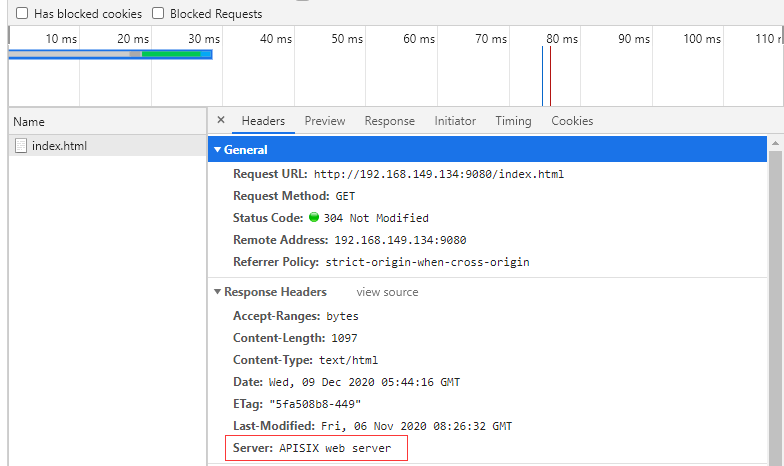Toggle the Blocked Requests checkbox
Viewport: 784px width, 466px height.
pos(158,14)
